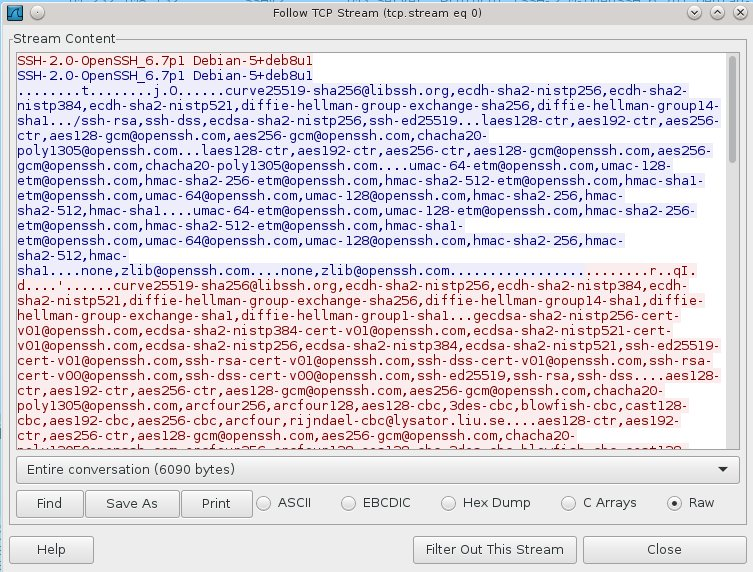Select the C Arrays display format
Screen dimensions: 753x572
[599, 503]
